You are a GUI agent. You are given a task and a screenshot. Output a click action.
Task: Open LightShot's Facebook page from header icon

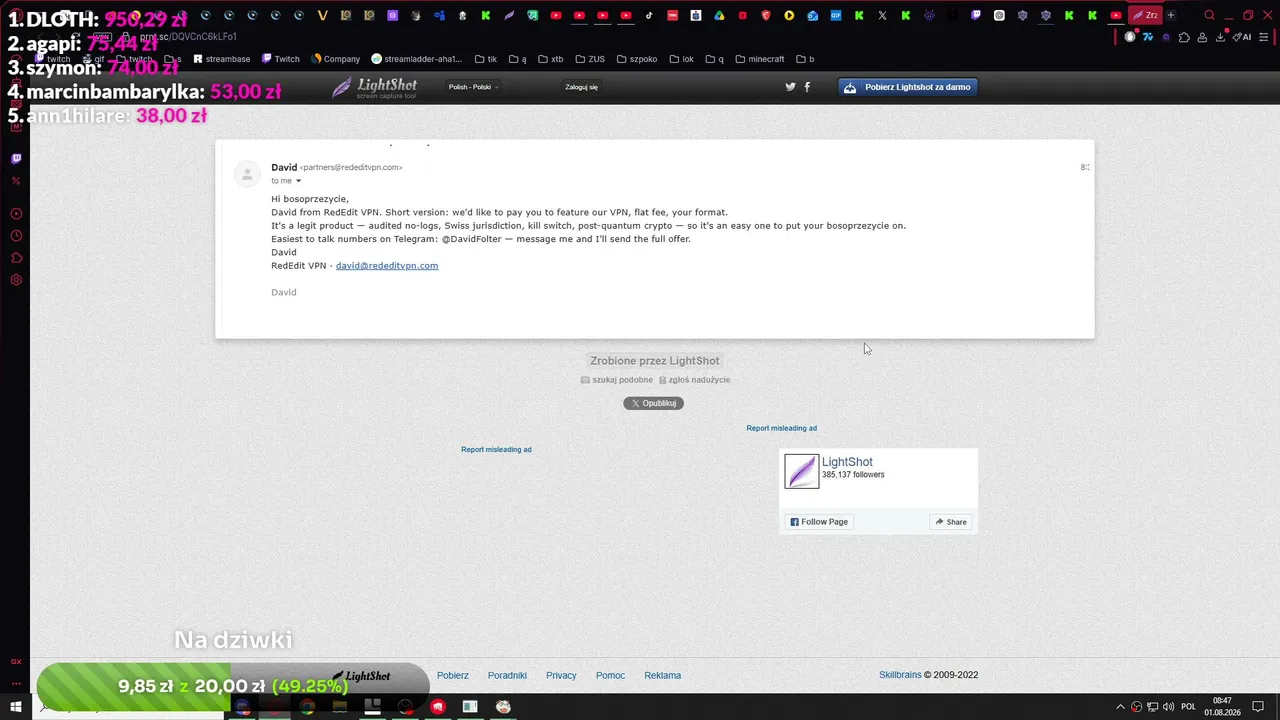(807, 87)
